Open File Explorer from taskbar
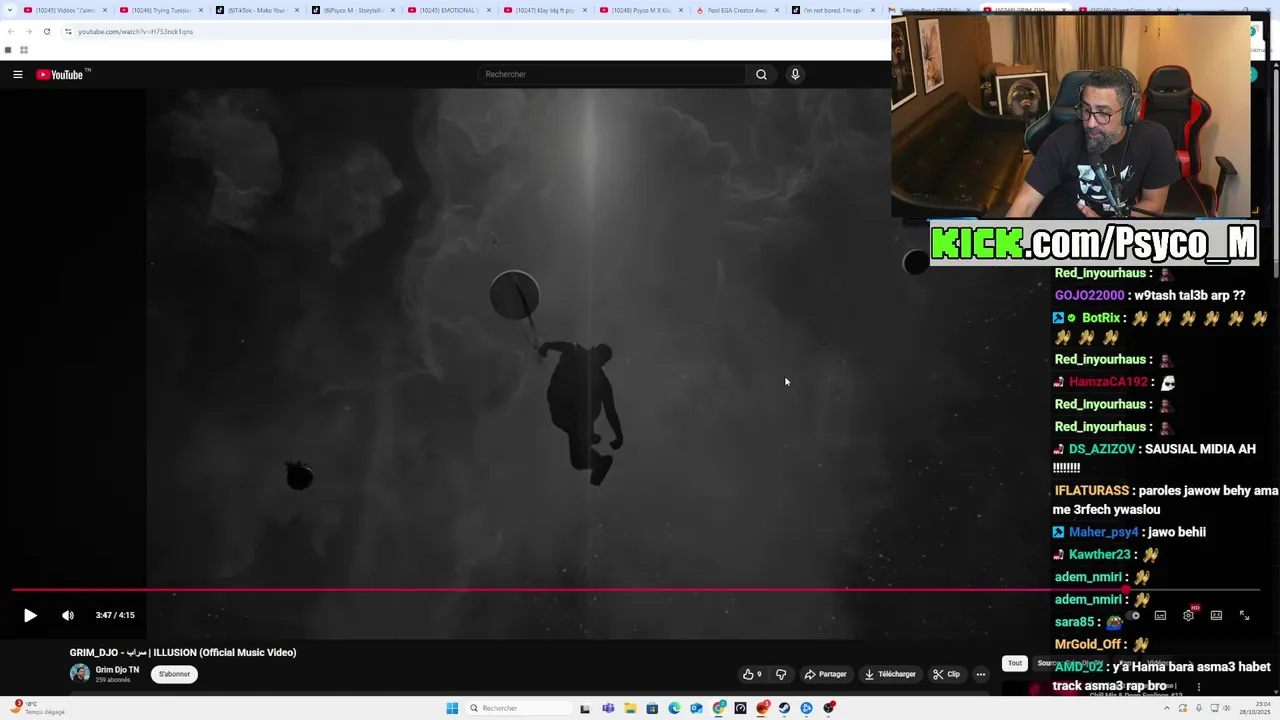This screenshot has height=720, width=1280. tap(630, 708)
